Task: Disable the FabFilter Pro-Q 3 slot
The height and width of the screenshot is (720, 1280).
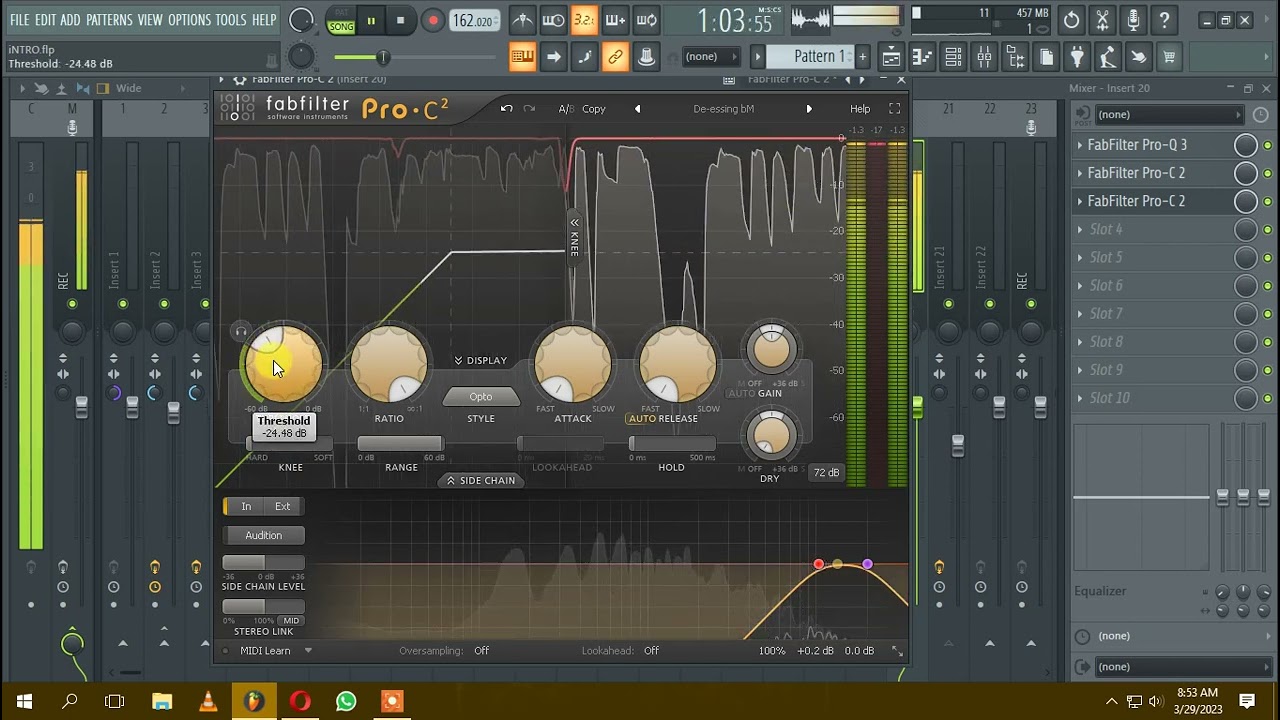Action: tap(1268, 145)
